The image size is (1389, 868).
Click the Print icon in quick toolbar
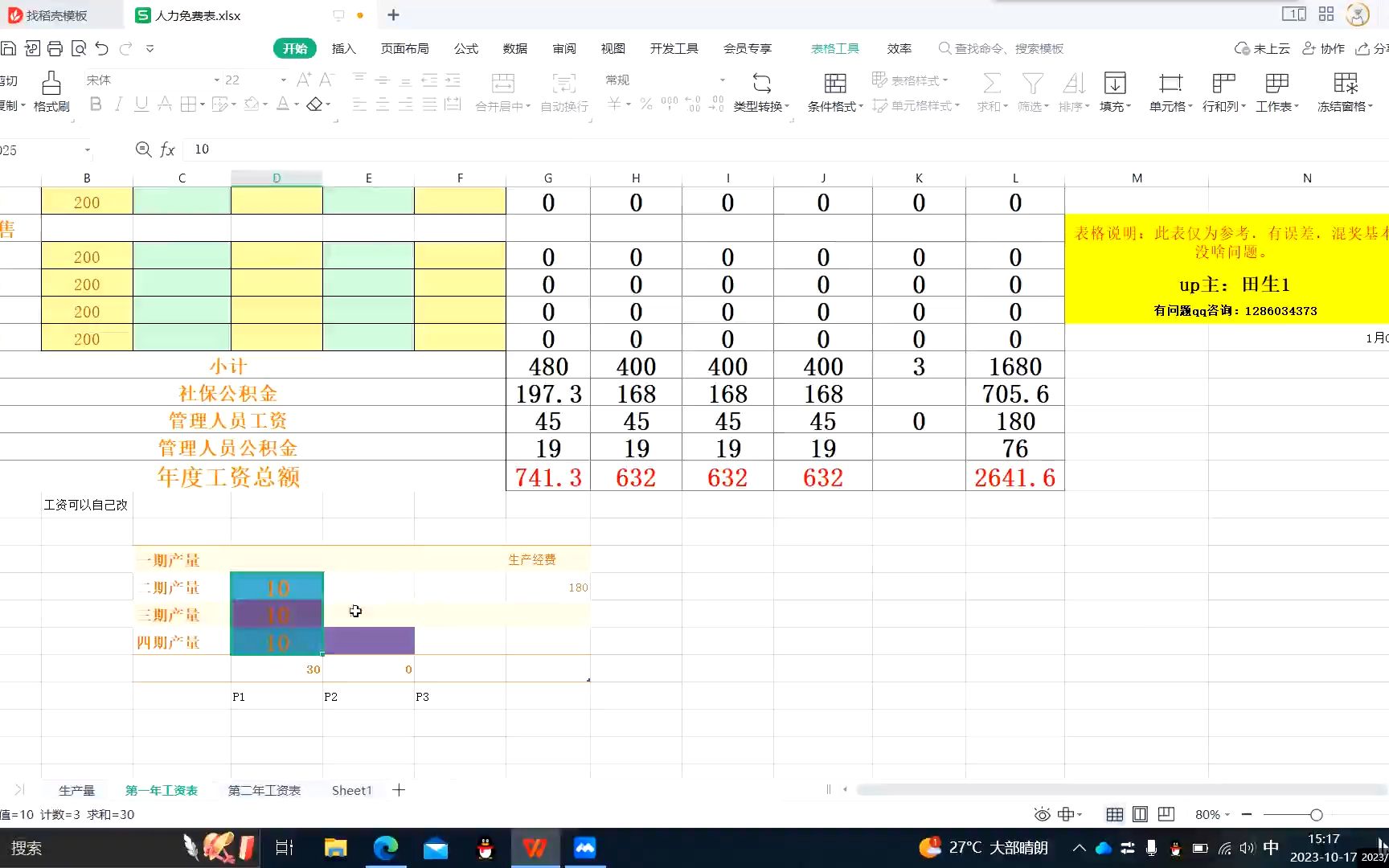click(55, 49)
